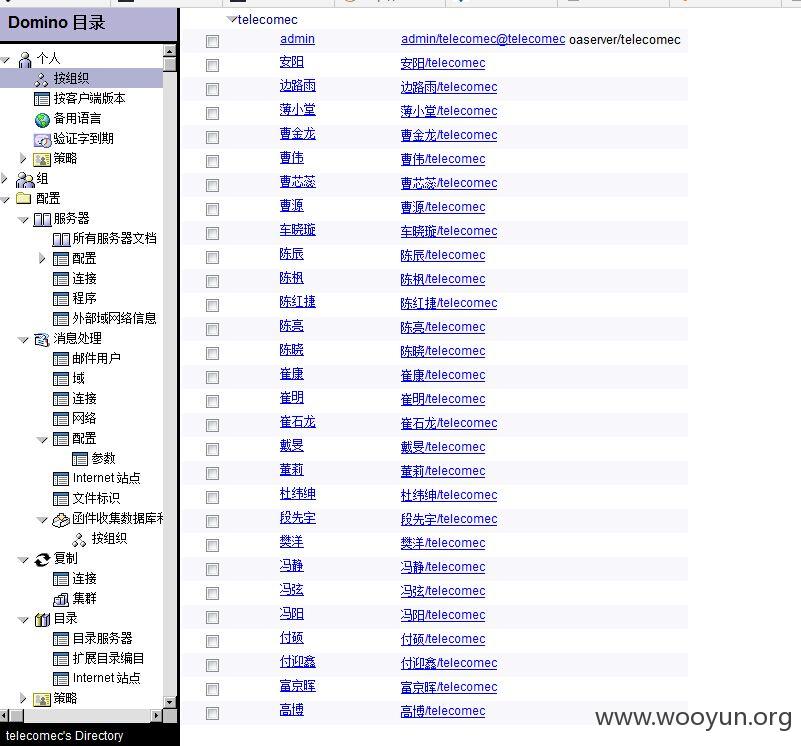
Task: Open 陈红捷/telecomec link
Action: click(449, 303)
